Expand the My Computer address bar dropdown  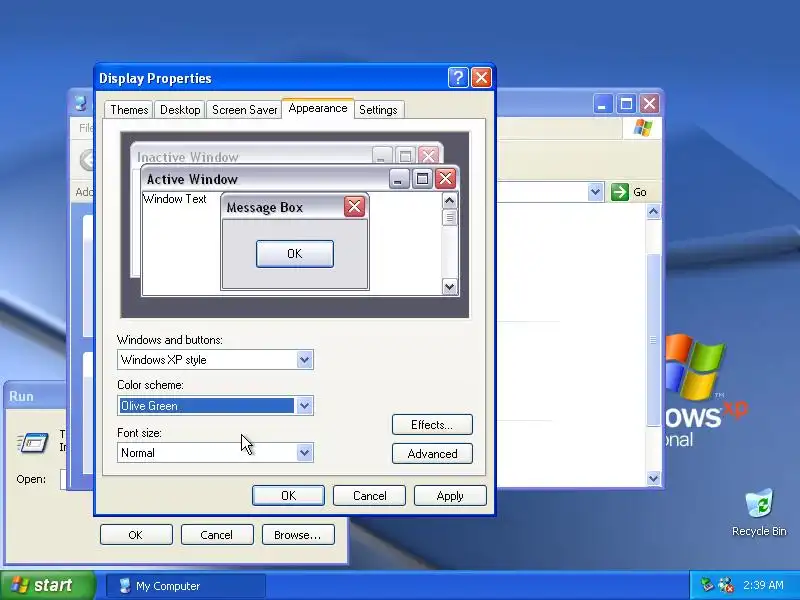coord(595,192)
